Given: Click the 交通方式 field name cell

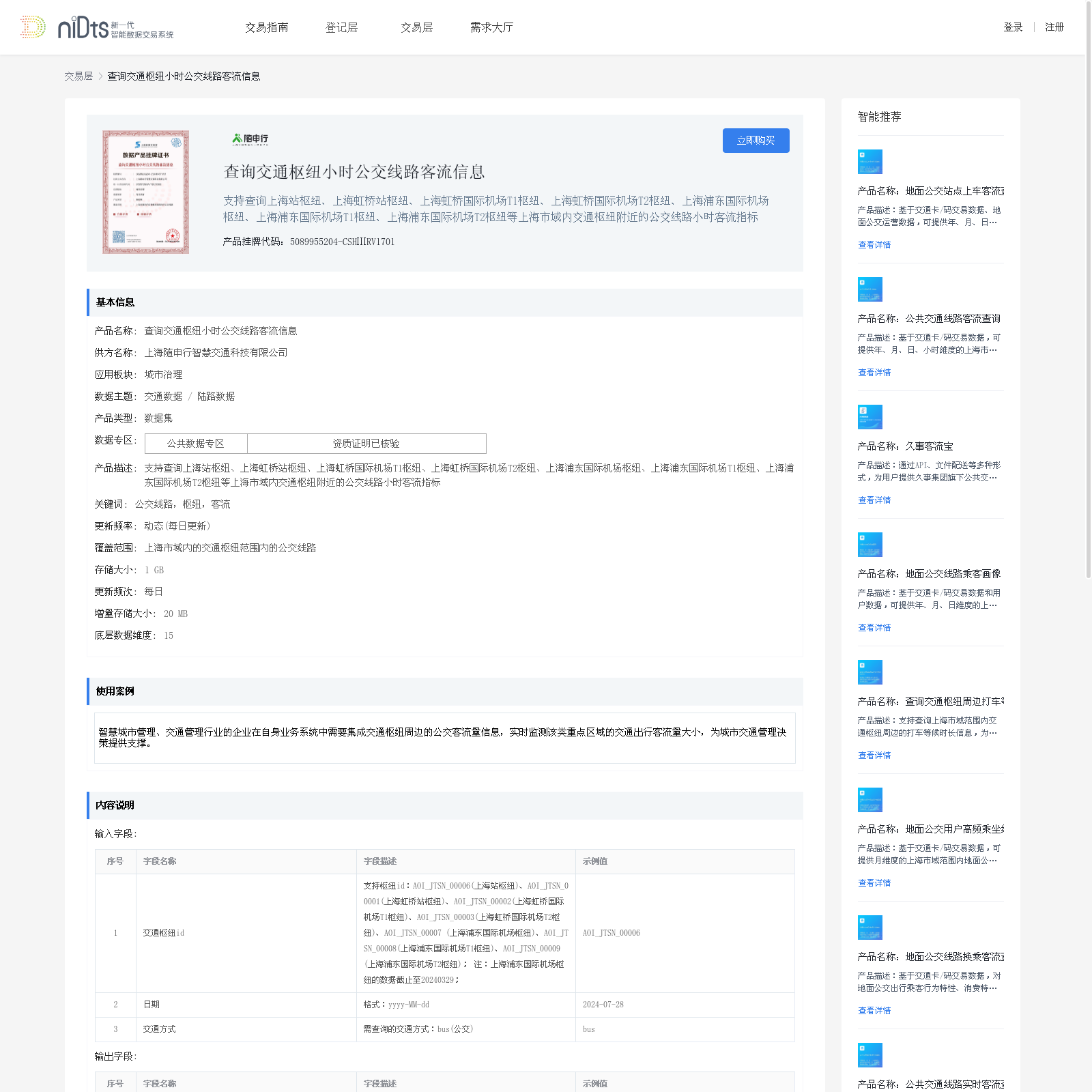Looking at the screenshot, I should [246, 1029].
